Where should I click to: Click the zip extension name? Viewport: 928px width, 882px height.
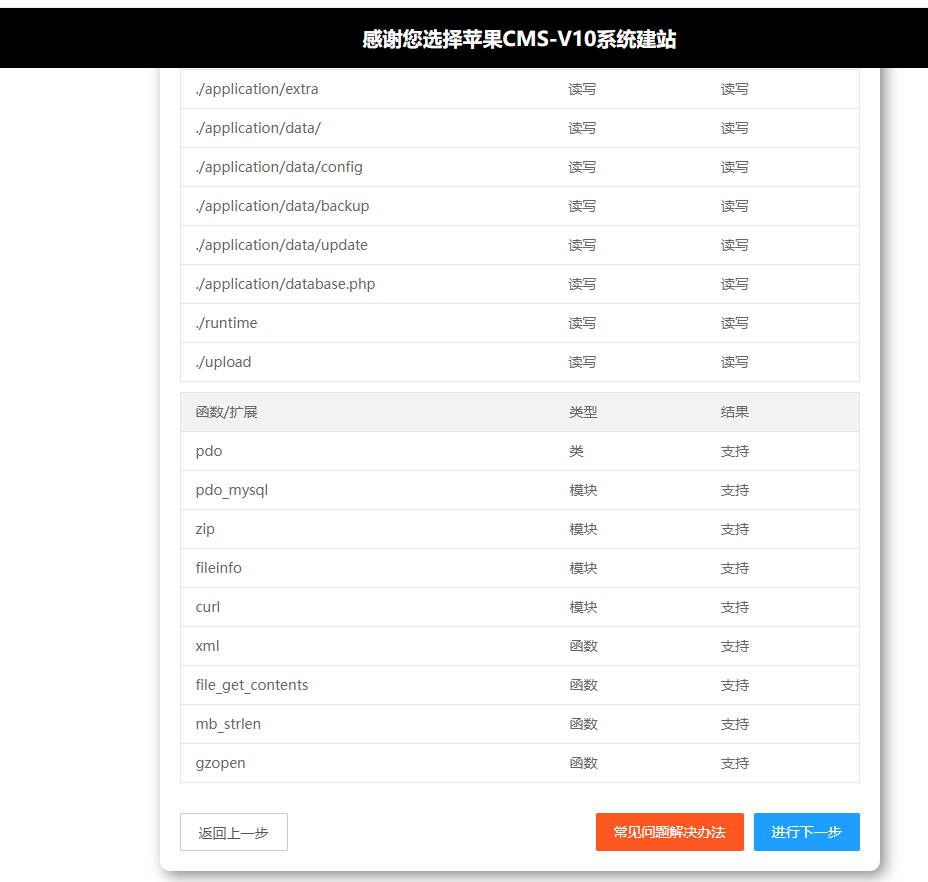click(205, 529)
